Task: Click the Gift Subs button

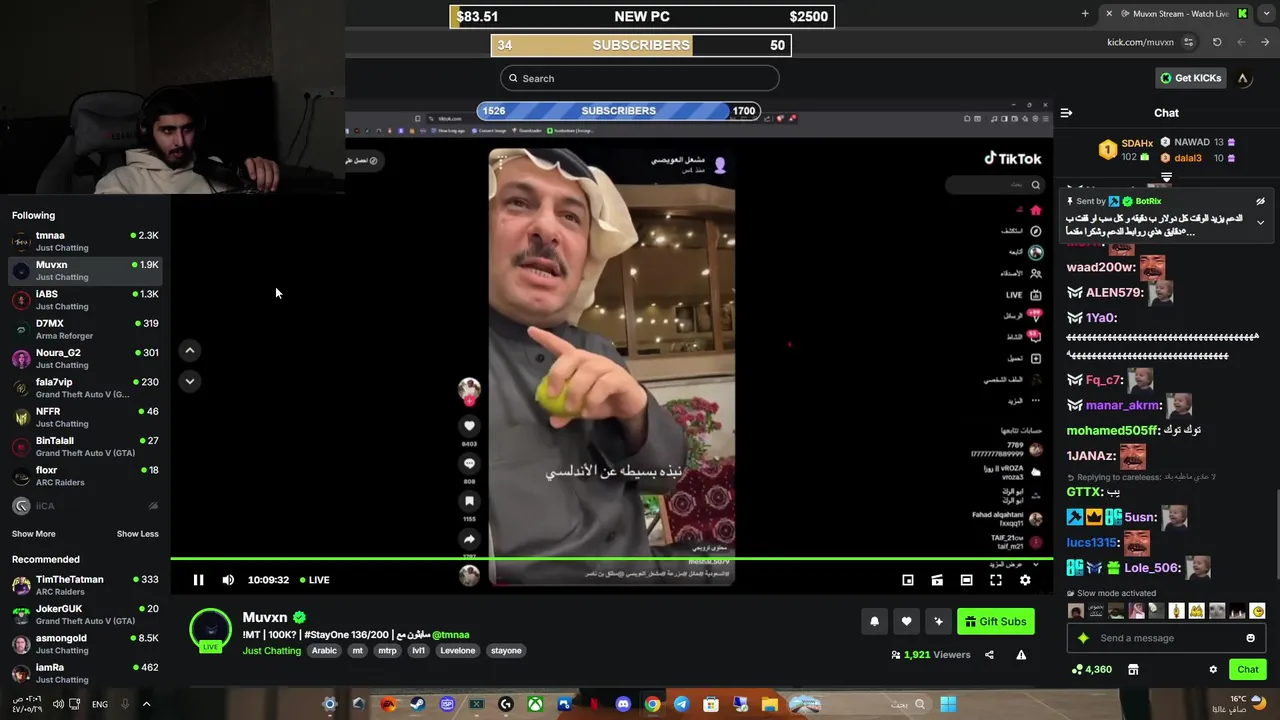Action: click(996, 621)
